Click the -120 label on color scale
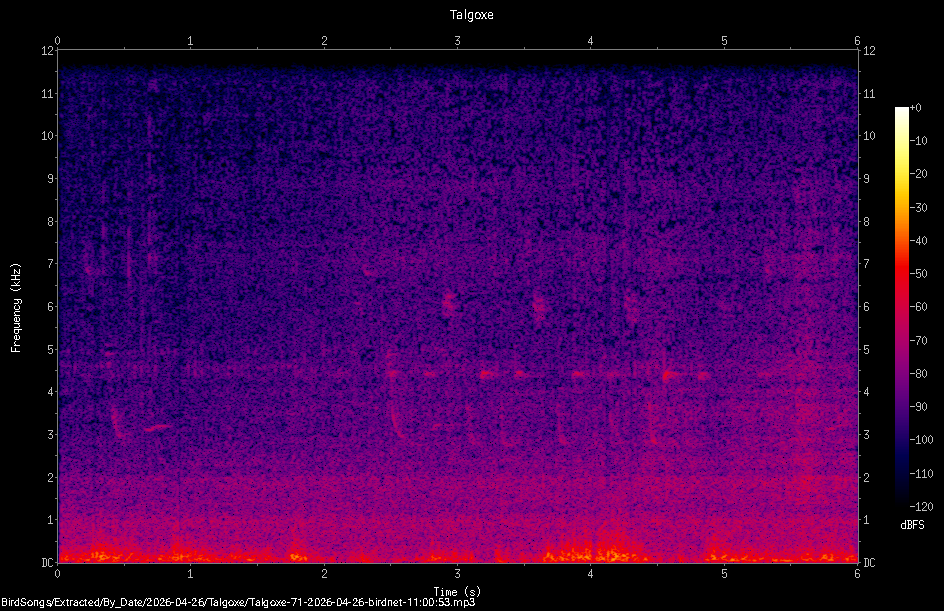The image size is (944, 611). pyautogui.click(x=922, y=507)
